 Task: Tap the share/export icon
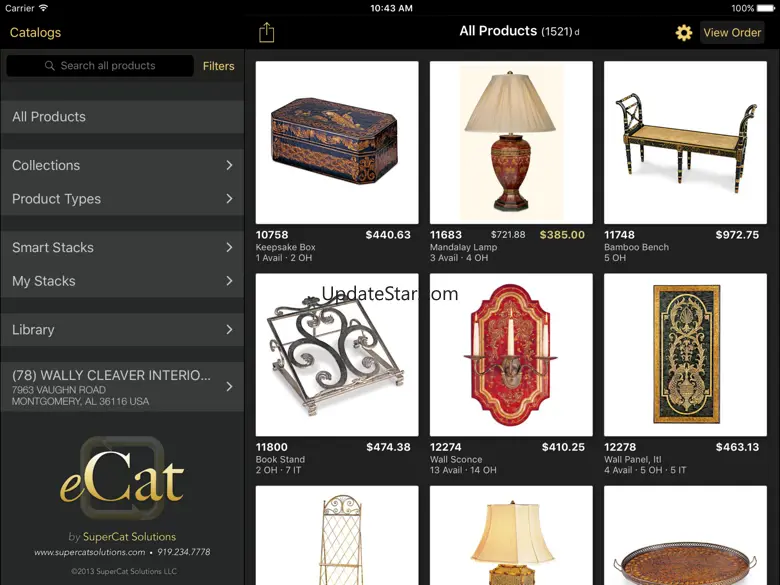pos(267,32)
